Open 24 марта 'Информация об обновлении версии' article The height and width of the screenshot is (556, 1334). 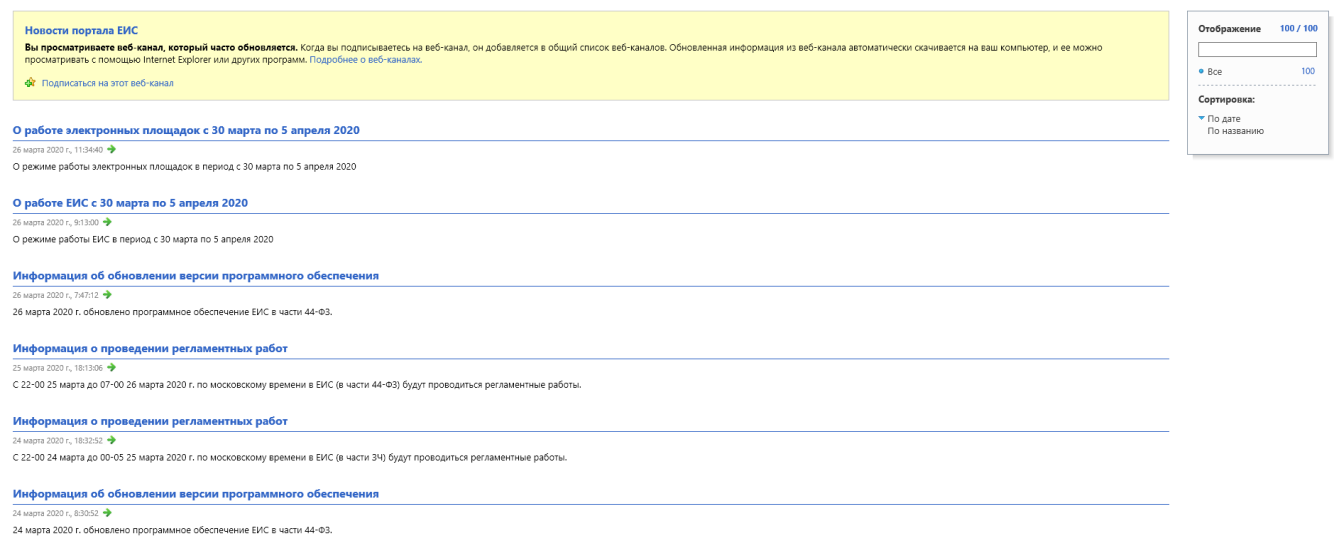(x=195, y=494)
